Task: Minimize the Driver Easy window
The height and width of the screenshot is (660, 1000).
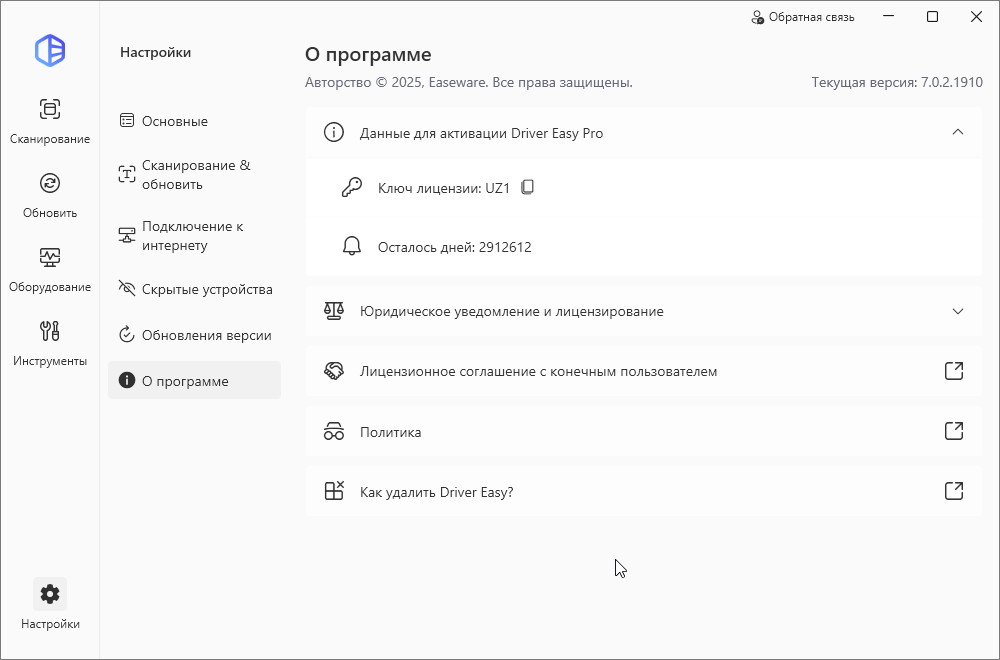Action: 888,17
